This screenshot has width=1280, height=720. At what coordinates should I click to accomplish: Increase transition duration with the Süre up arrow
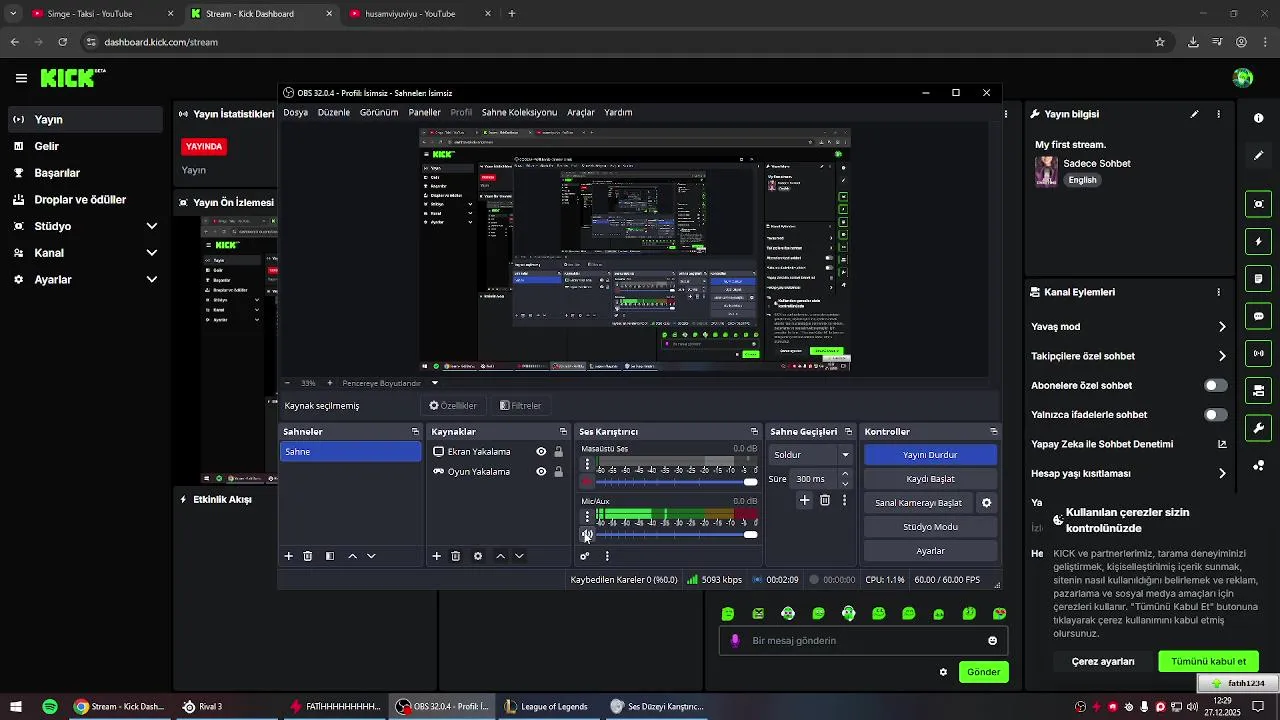coord(845,474)
